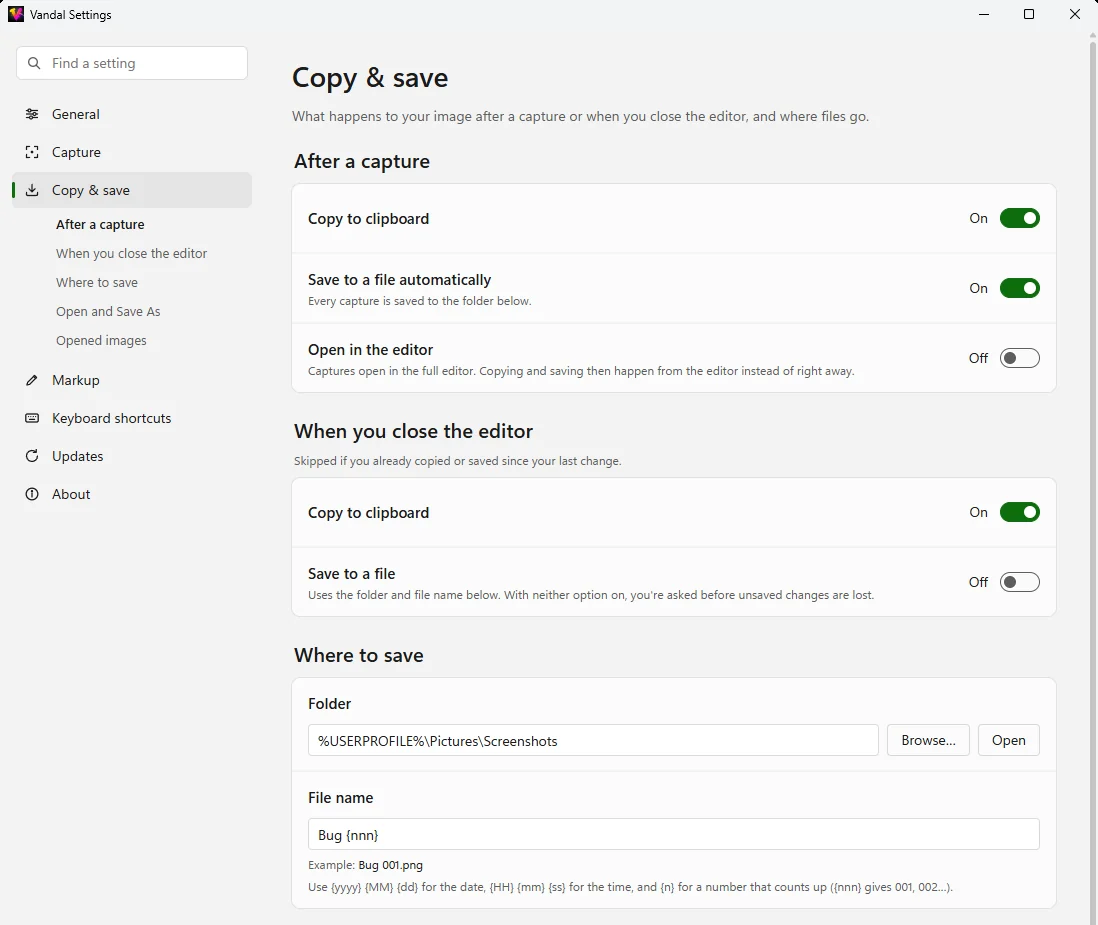
Task: Click 'Every capture is saved to the folder below.'
Action: tap(419, 301)
